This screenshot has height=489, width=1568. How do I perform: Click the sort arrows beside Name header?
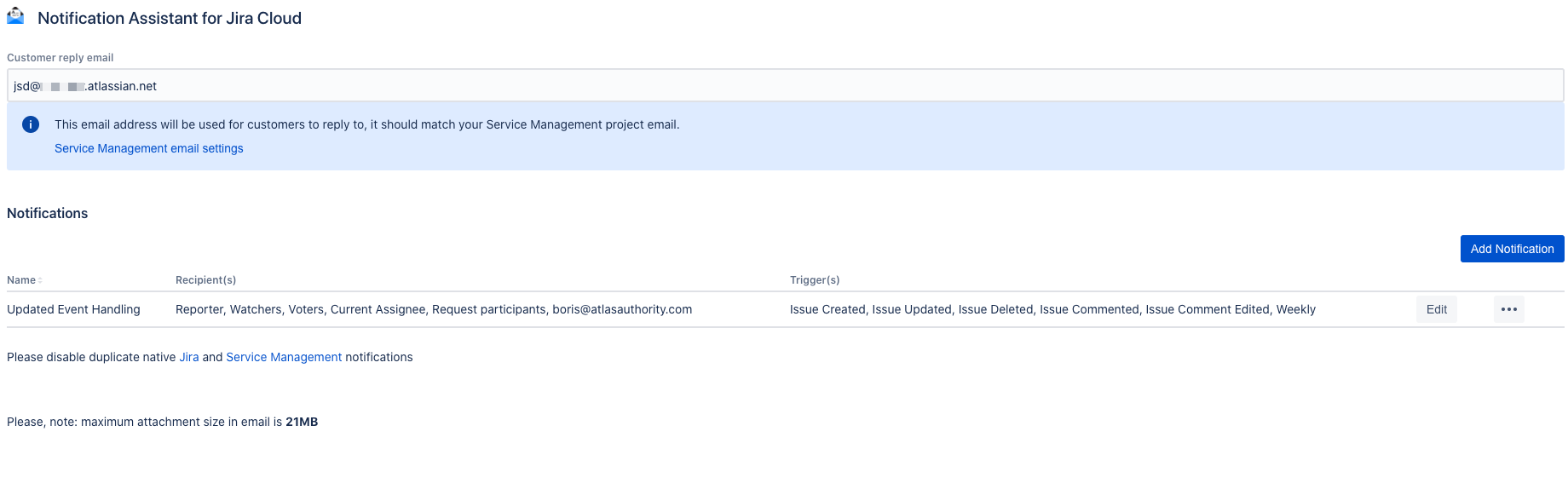click(40, 280)
